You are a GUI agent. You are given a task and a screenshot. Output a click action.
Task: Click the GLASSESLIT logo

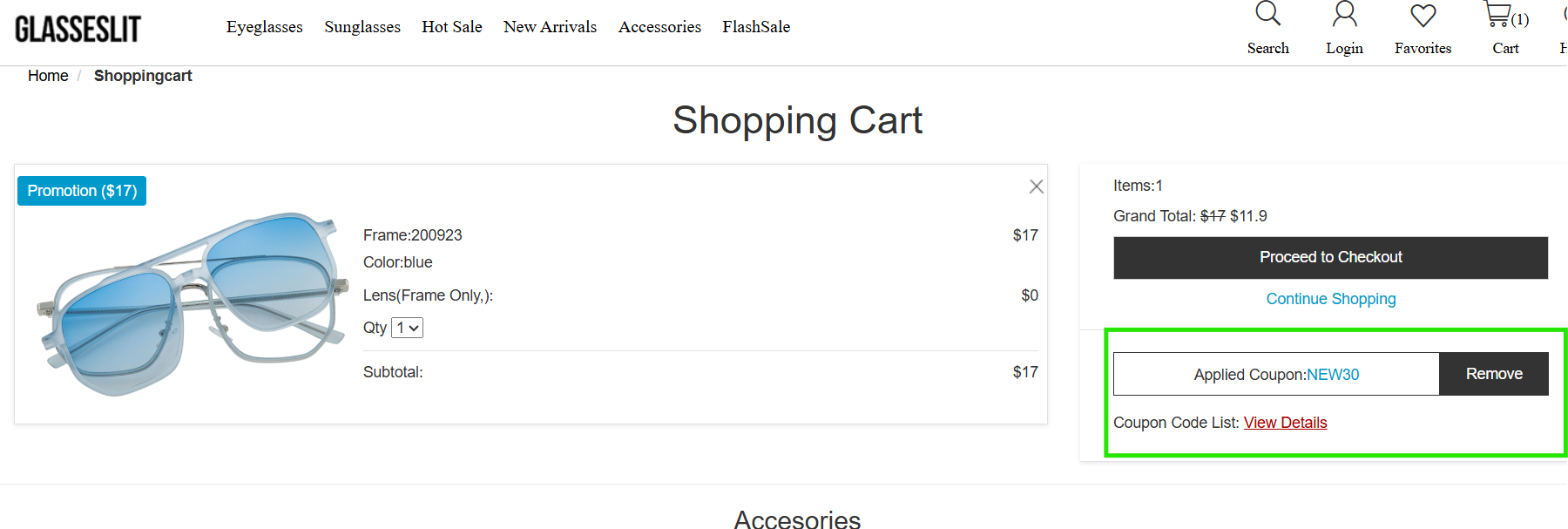pyautogui.click(x=78, y=28)
